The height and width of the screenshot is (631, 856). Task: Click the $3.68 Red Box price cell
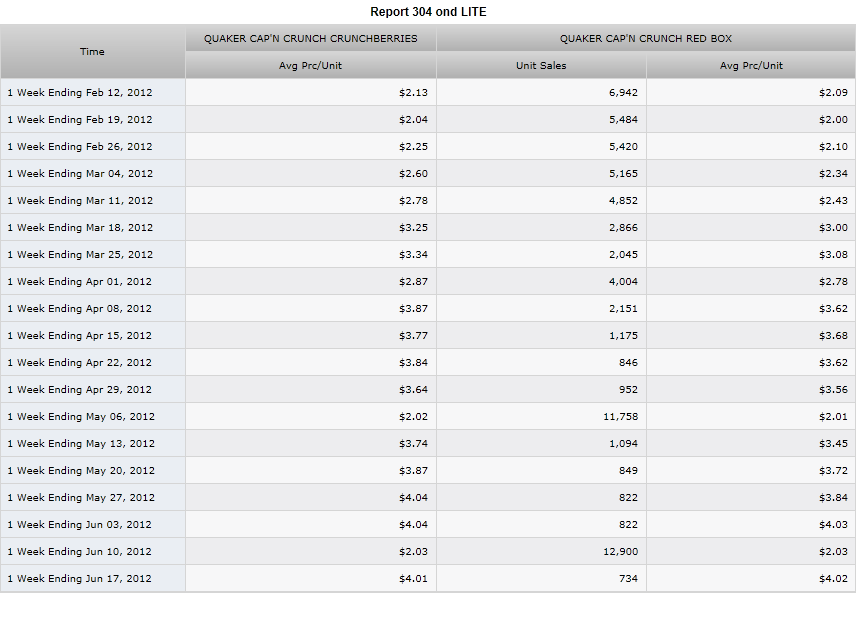pos(751,336)
